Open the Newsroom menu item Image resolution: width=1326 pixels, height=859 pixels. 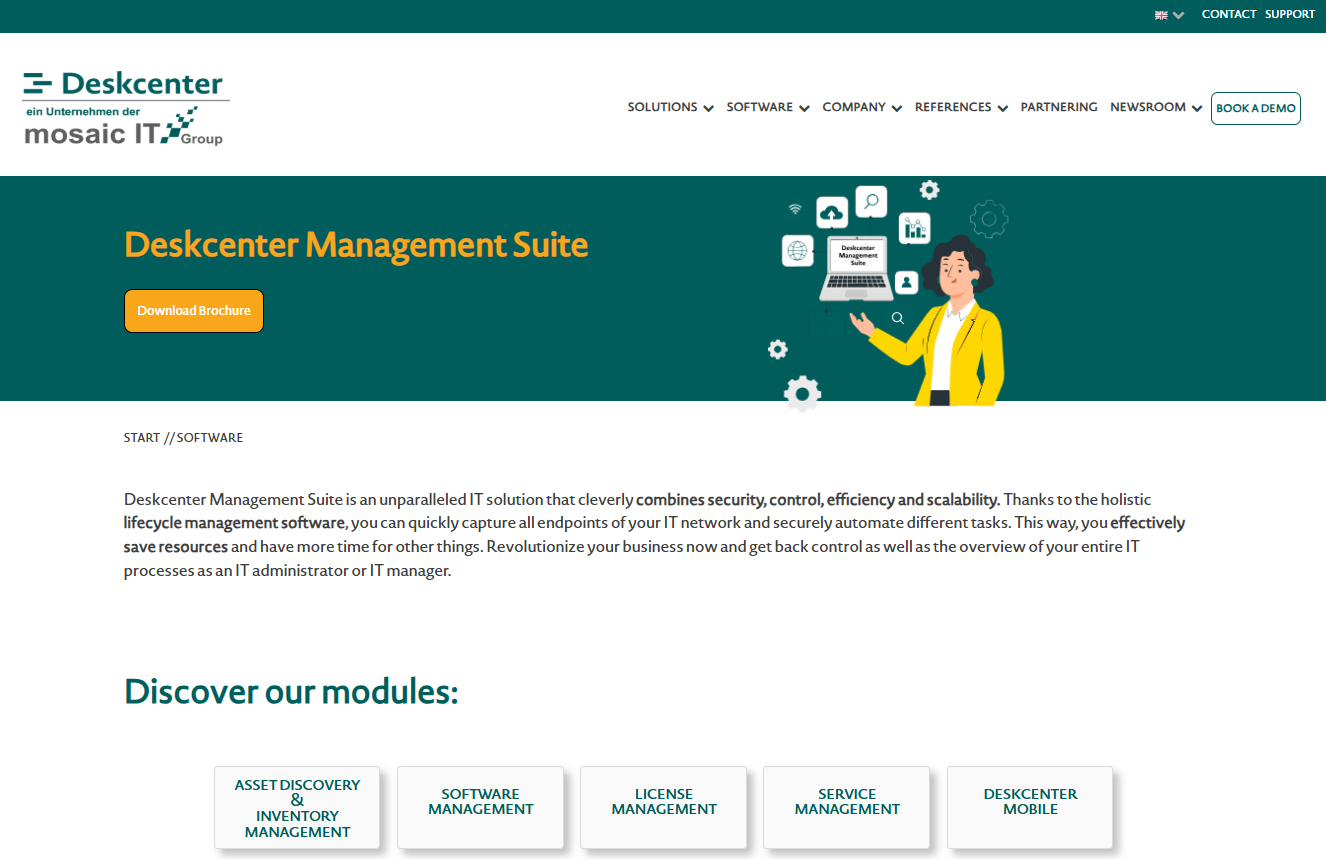1155,108
